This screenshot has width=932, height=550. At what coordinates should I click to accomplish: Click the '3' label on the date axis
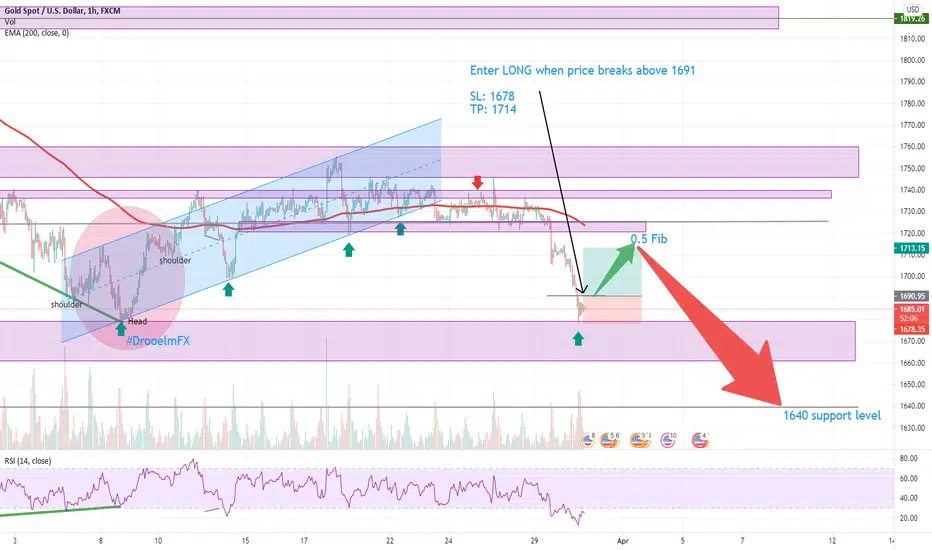click(x=15, y=540)
